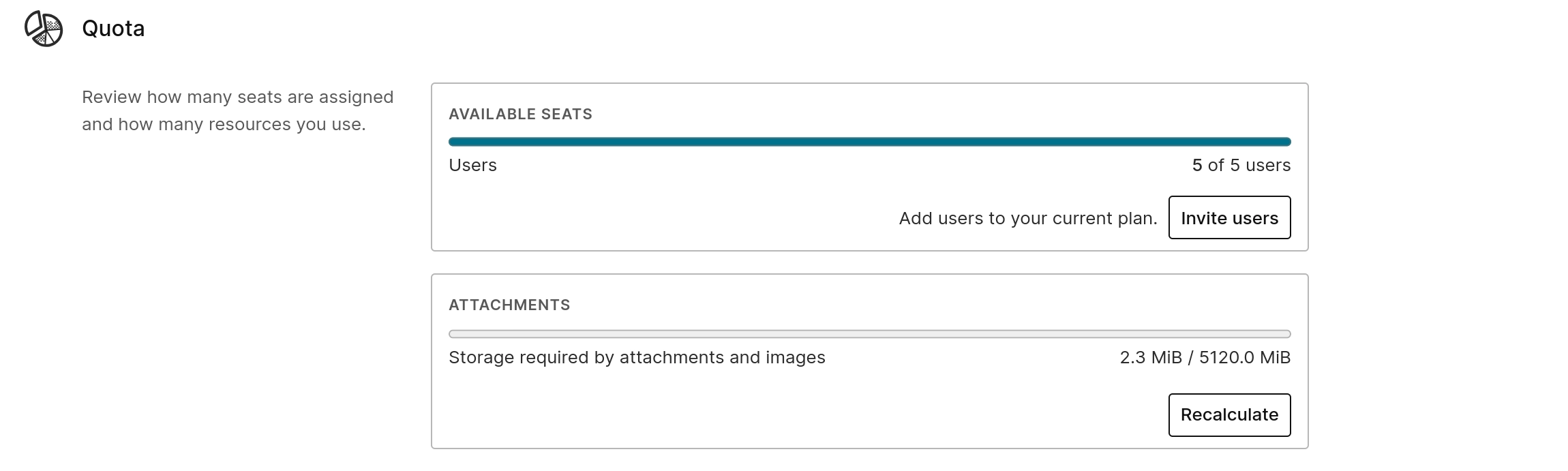Click the Quota section heading
Image resolution: width=1568 pixels, height=471 pixels.
pos(113,29)
